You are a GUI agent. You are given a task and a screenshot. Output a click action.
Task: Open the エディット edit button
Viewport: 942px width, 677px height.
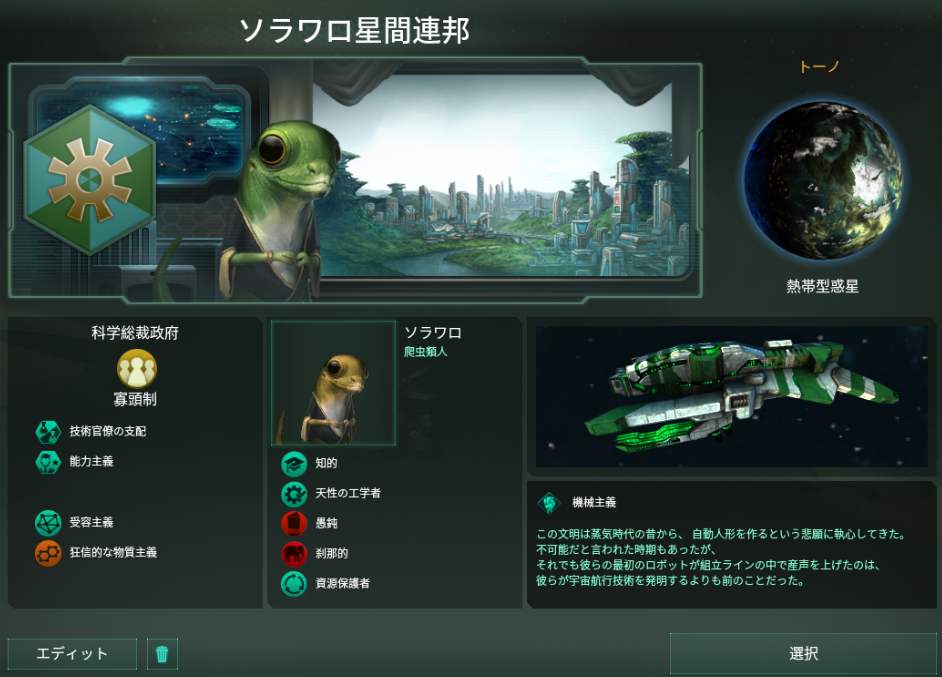[72, 654]
